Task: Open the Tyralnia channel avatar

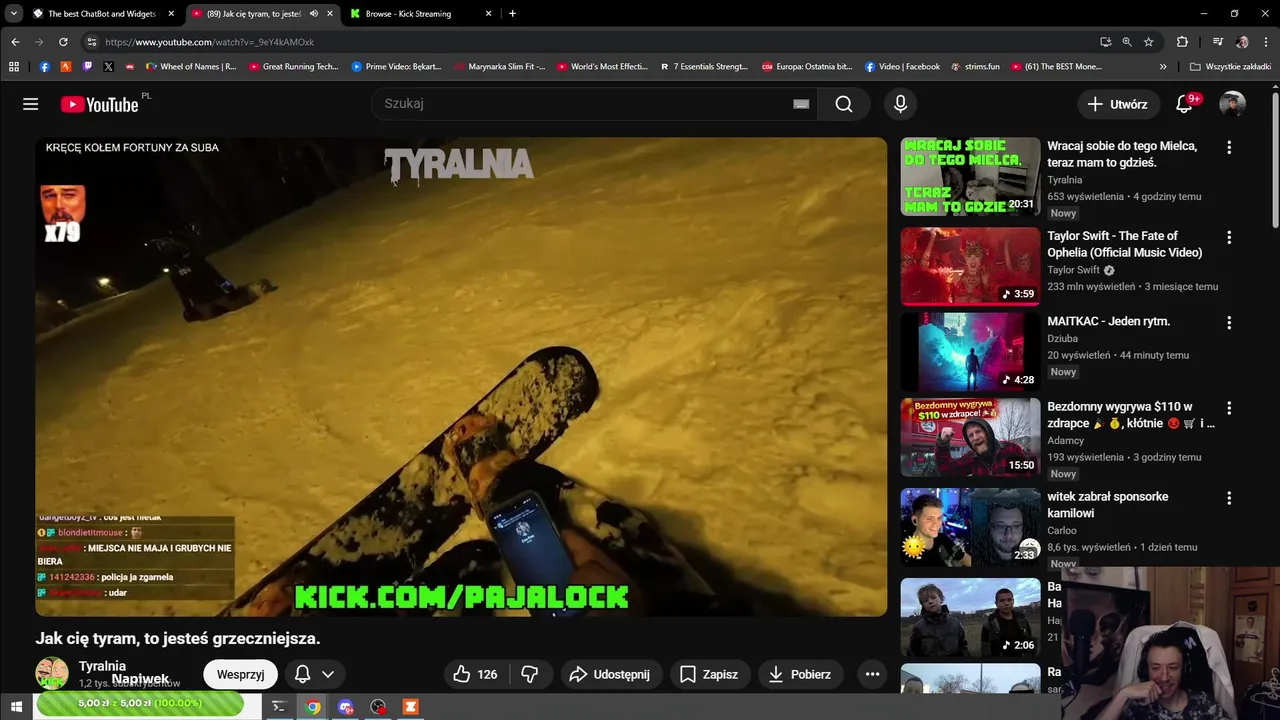Action: pyautogui.click(x=51, y=674)
